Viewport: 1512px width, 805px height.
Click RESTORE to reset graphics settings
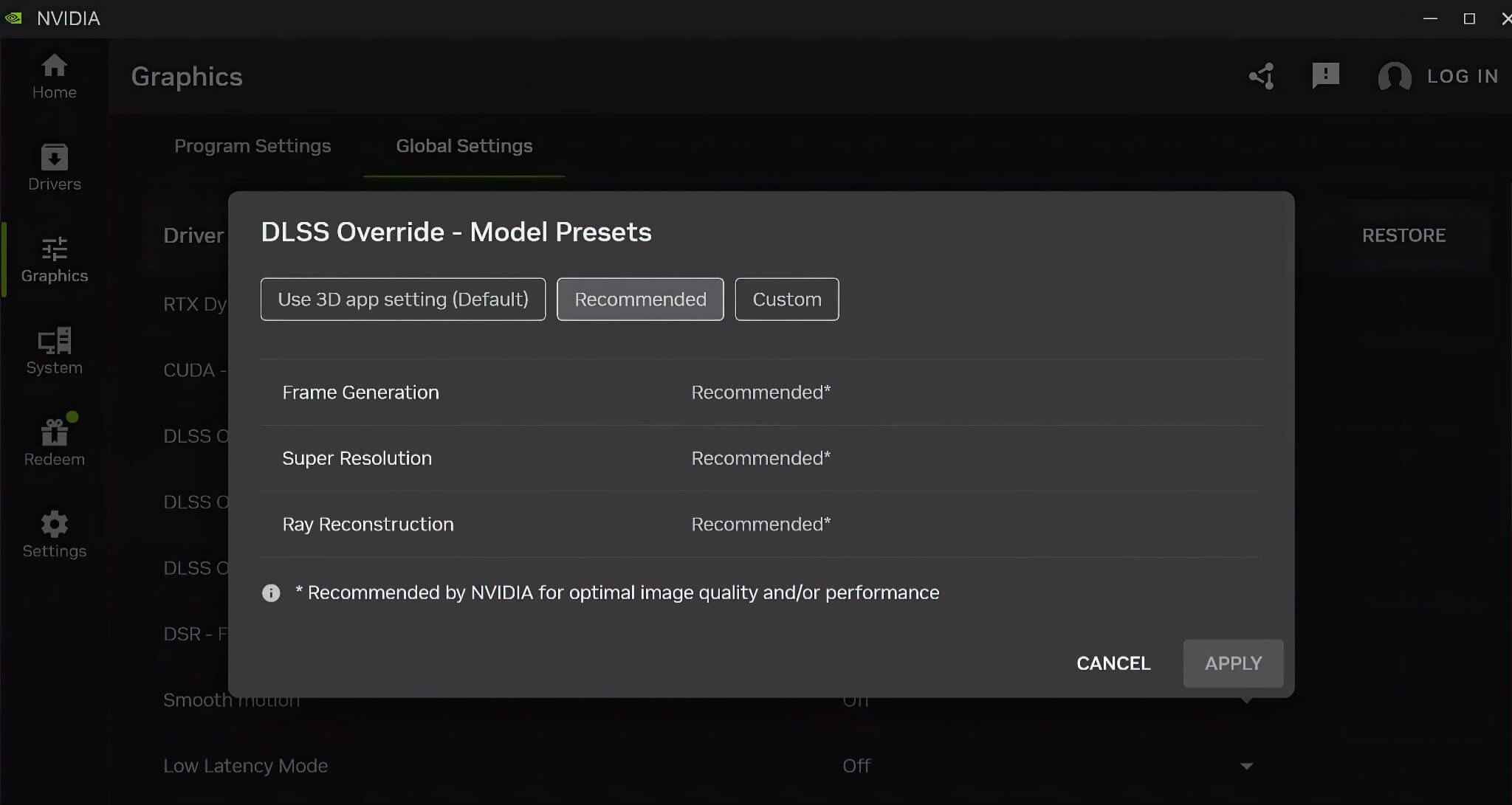coord(1403,235)
